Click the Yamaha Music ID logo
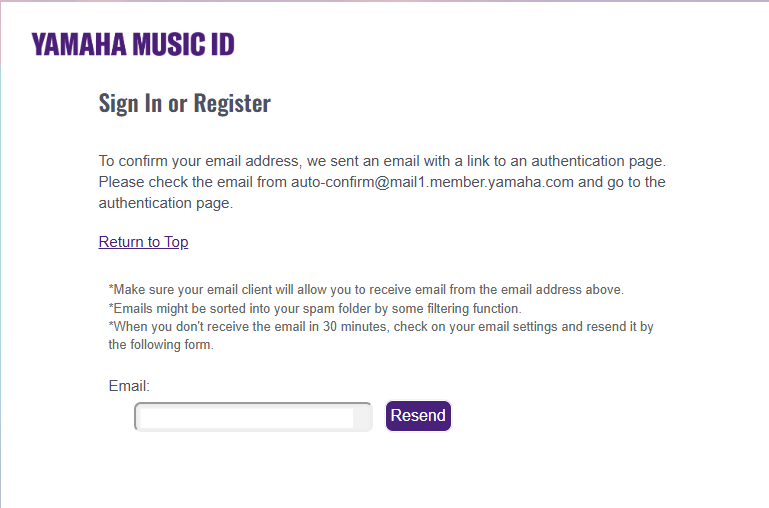 click(x=133, y=44)
